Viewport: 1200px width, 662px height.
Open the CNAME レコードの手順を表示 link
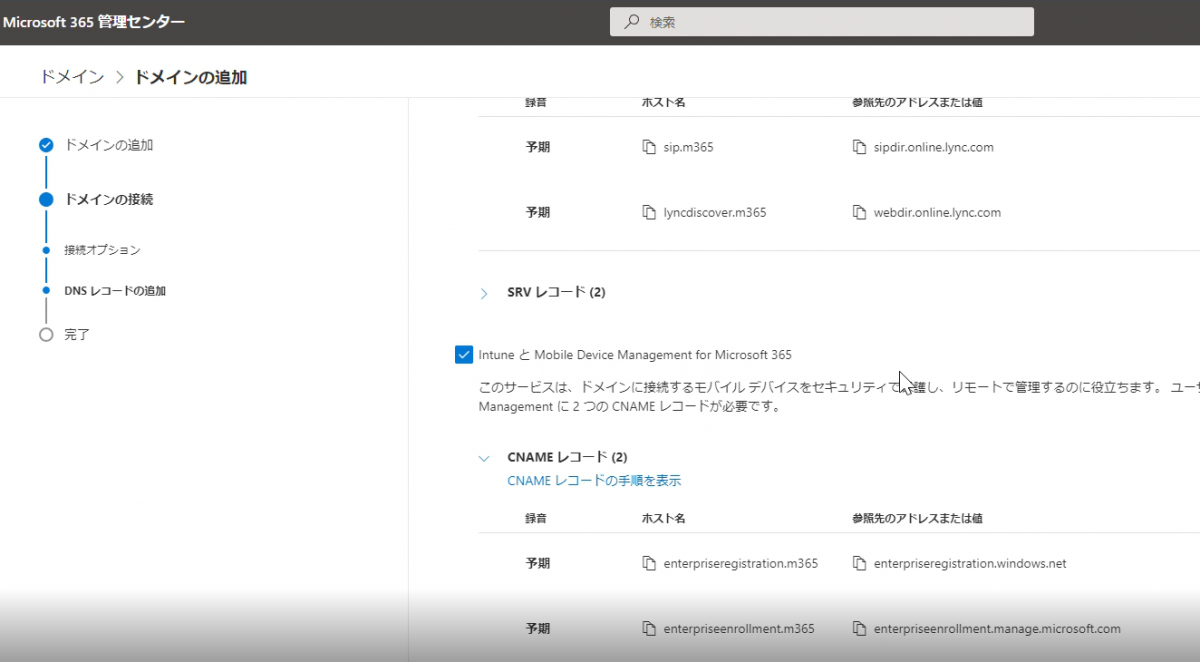point(594,481)
